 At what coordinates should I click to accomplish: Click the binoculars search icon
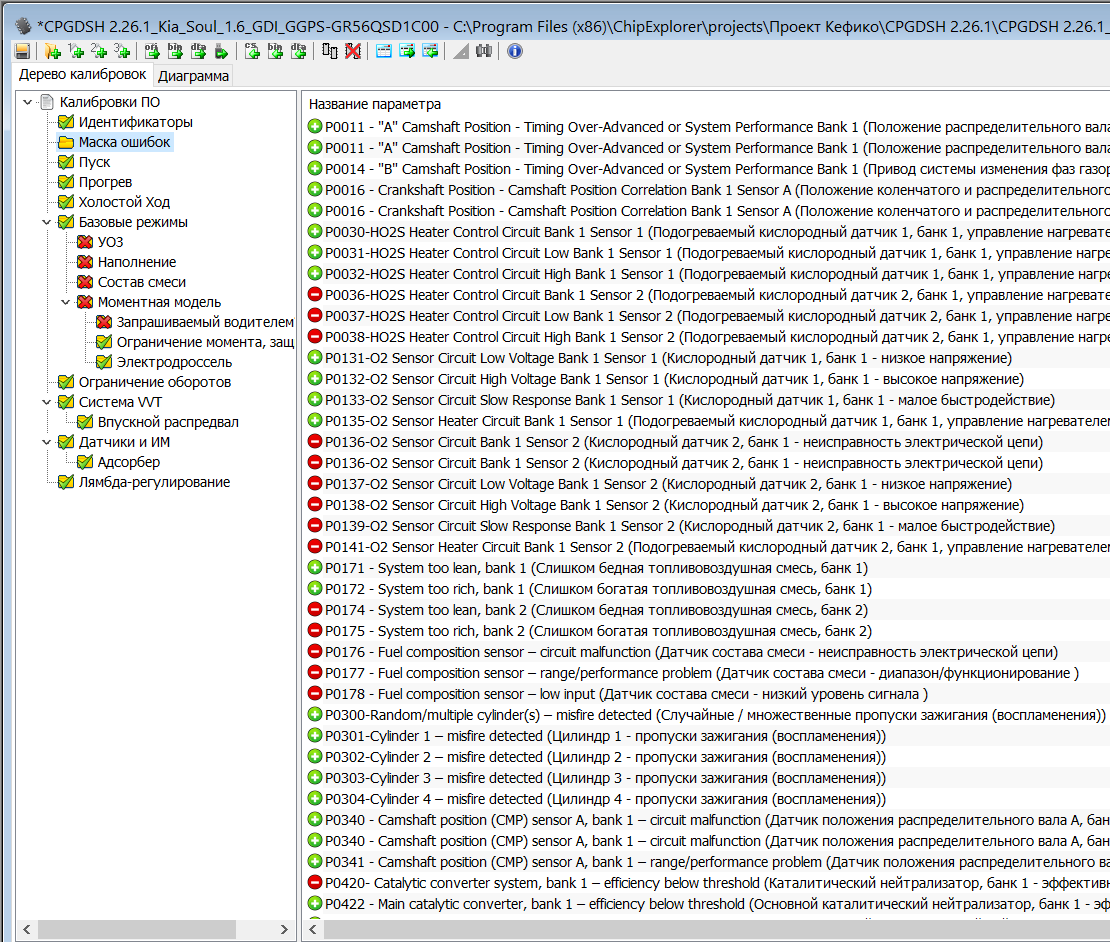484,51
